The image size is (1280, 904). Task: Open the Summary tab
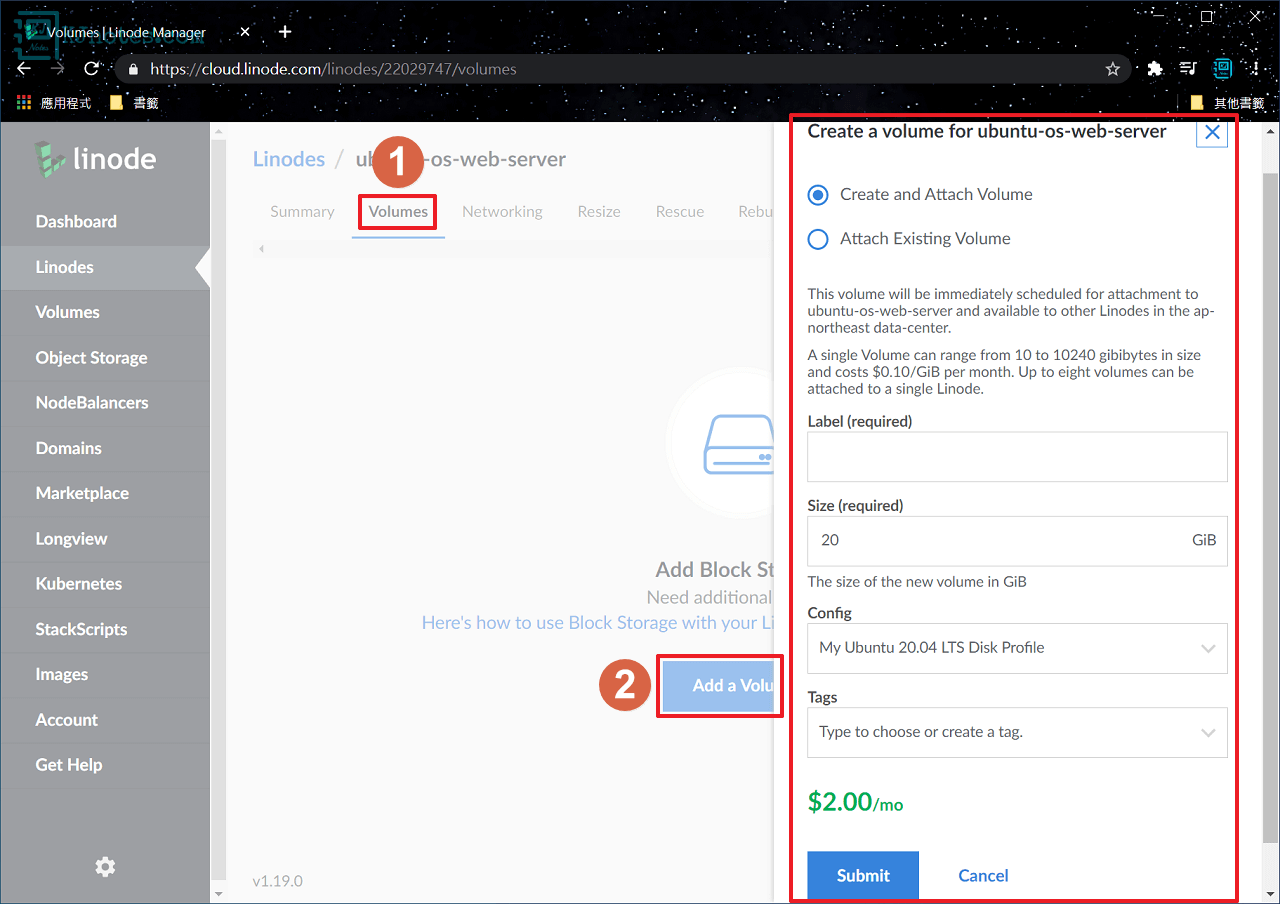pyautogui.click(x=302, y=212)
